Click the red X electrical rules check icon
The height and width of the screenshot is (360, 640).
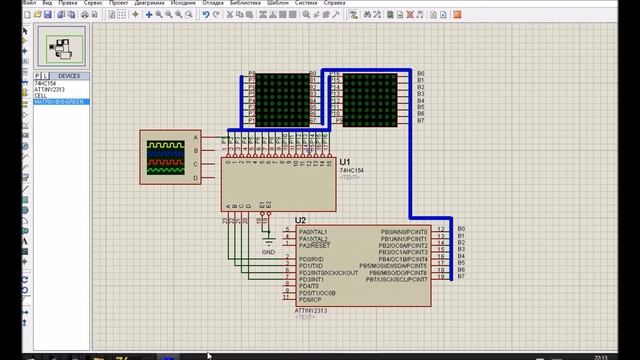[410, 15]
